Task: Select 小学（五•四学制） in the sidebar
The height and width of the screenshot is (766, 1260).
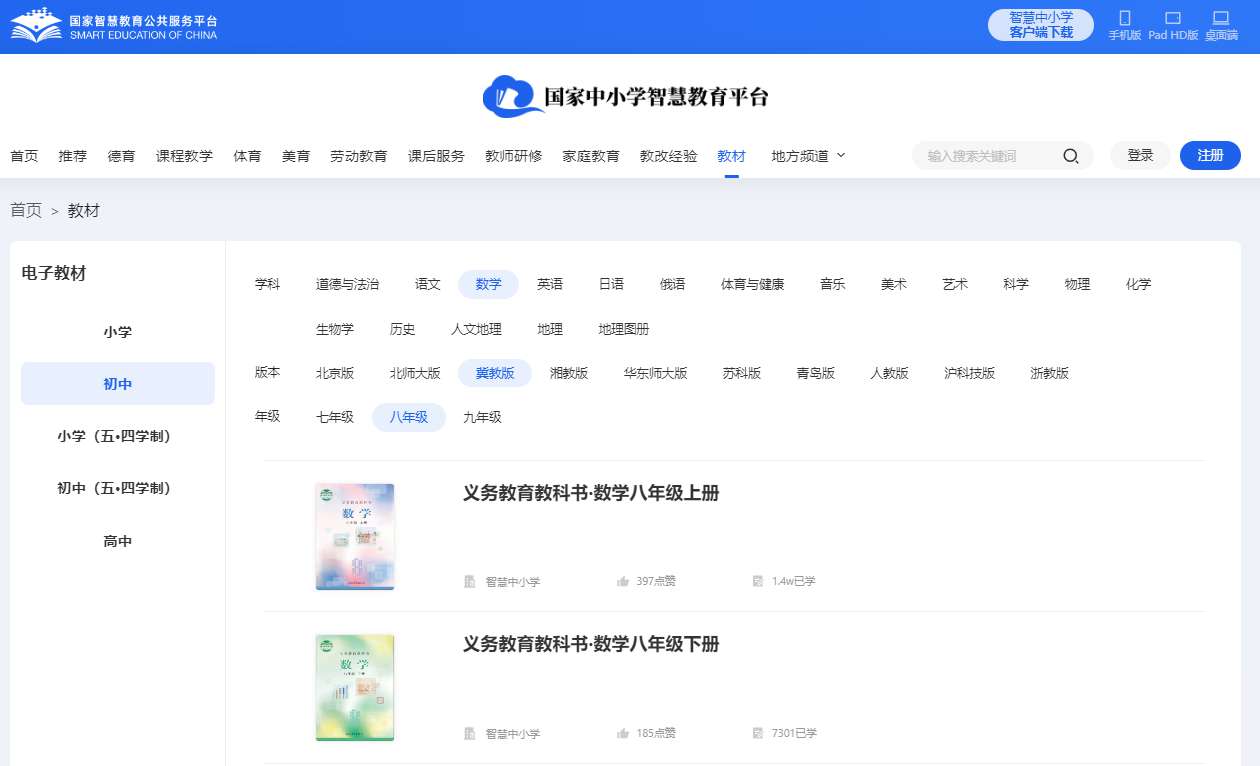Action: [x=118, y=436]
